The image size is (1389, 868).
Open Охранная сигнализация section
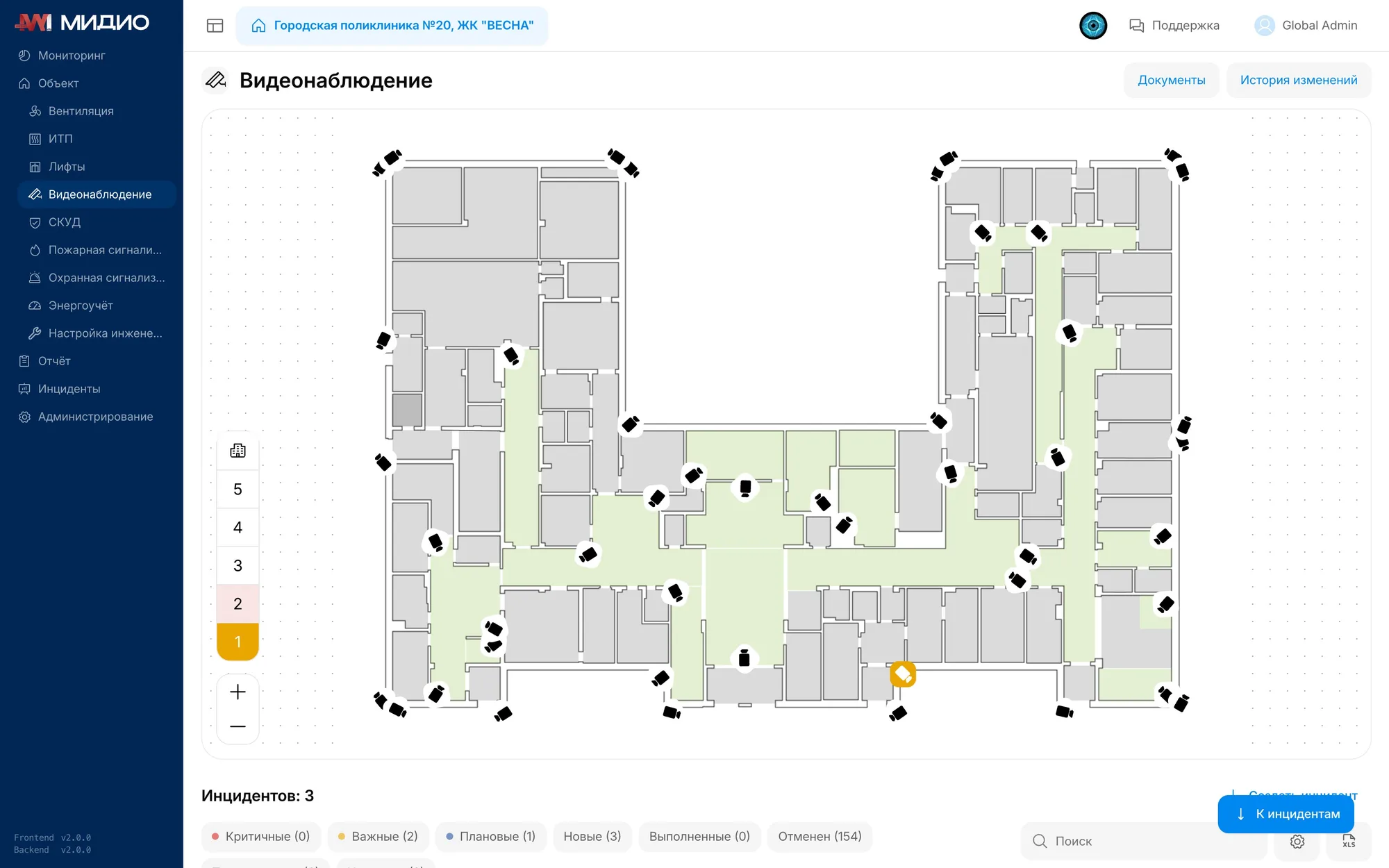click(97, 278)
